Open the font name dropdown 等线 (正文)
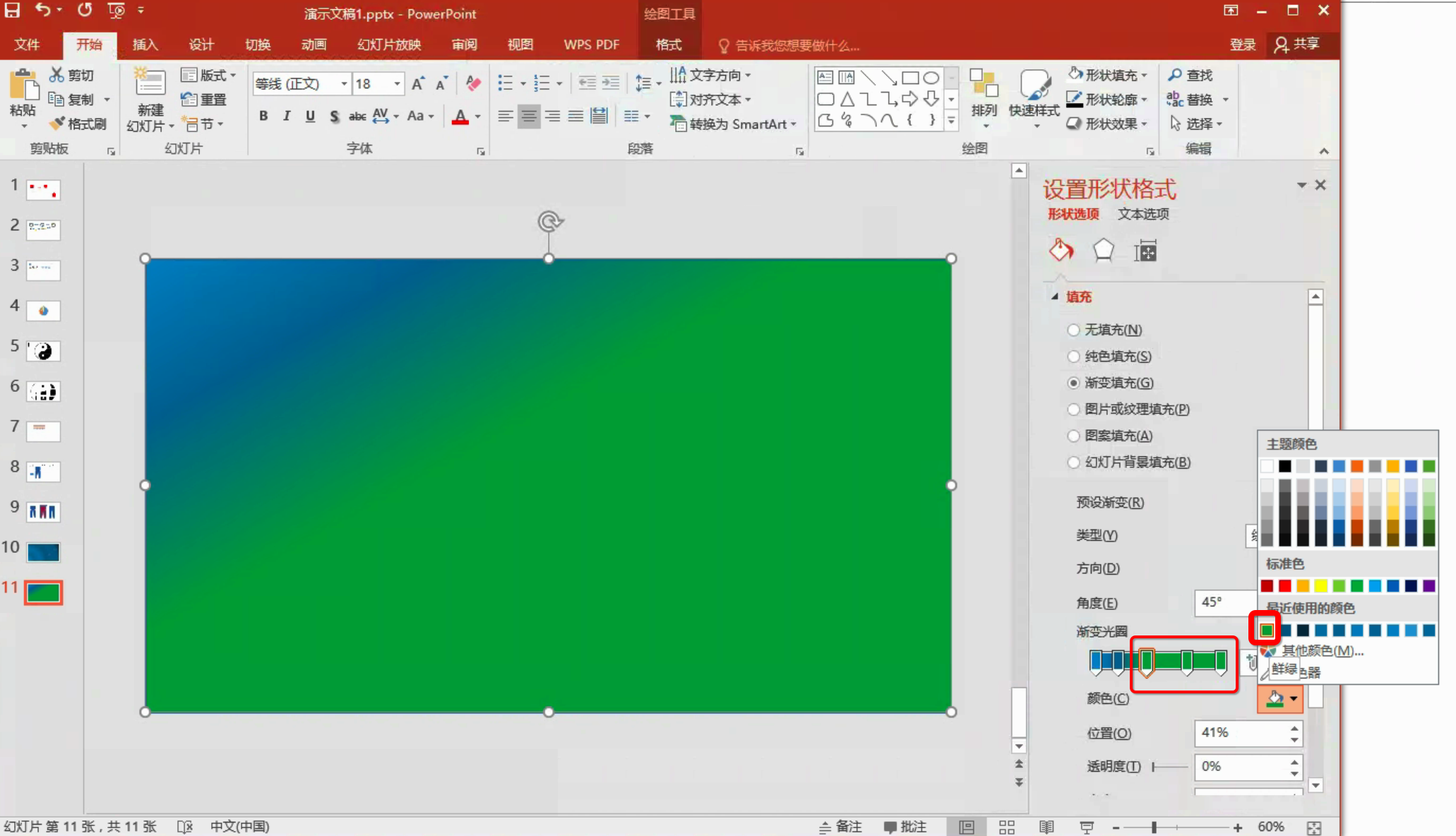Image resolution: width=1456 pixels, height=836 pixels. [343, 83]
